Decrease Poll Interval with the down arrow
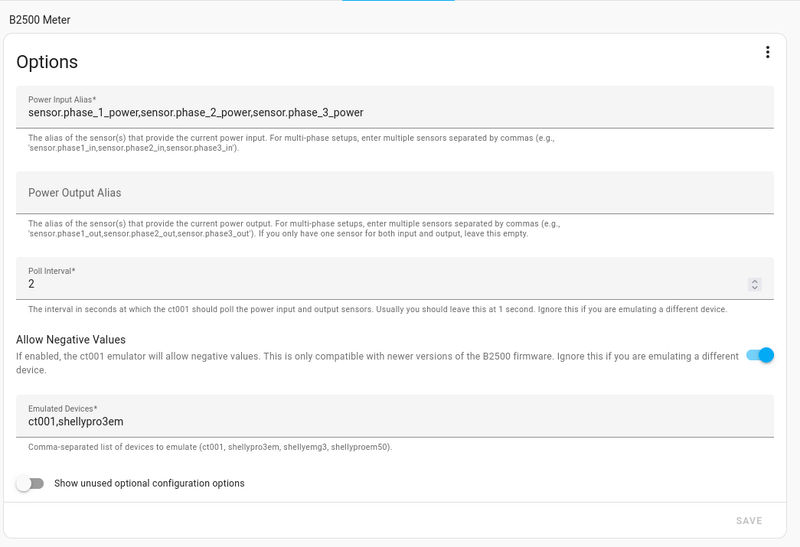800x547 pixels. coord(755,287)
